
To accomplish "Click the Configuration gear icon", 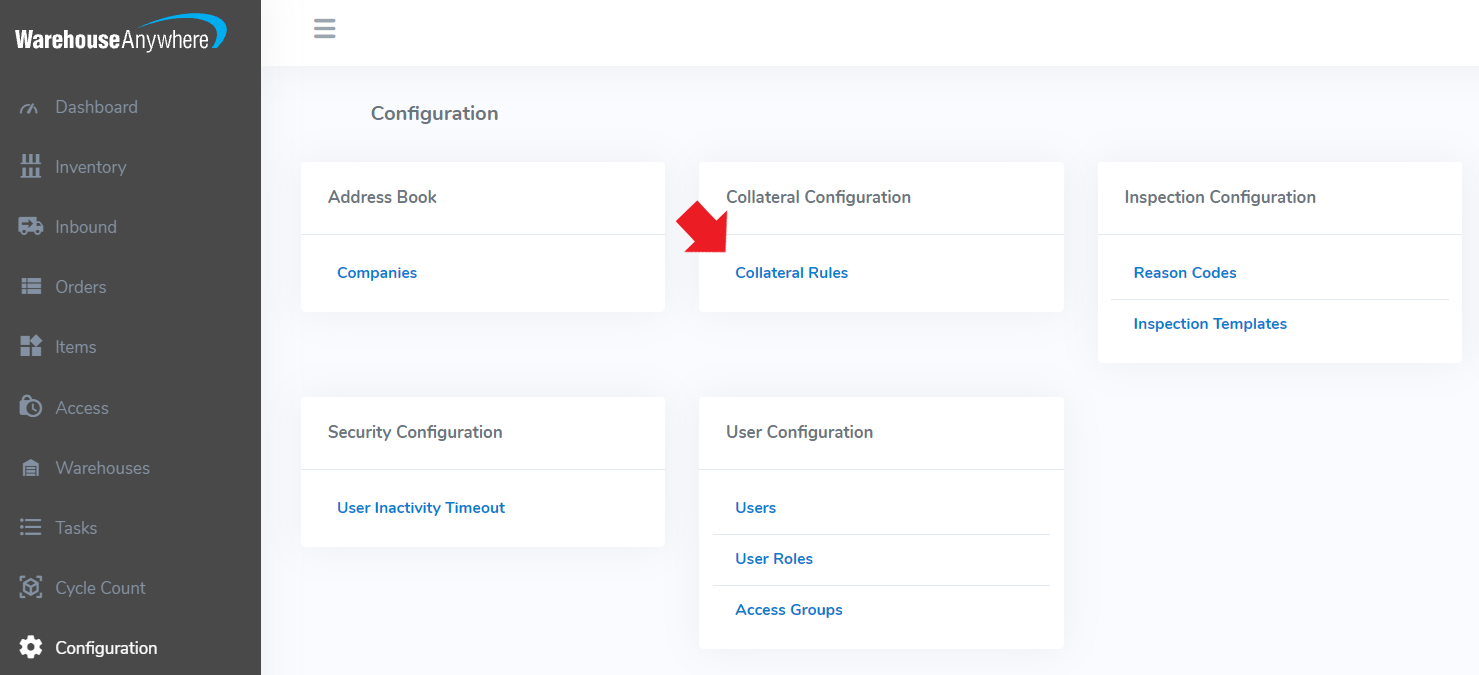I will [x=30, y=648].
